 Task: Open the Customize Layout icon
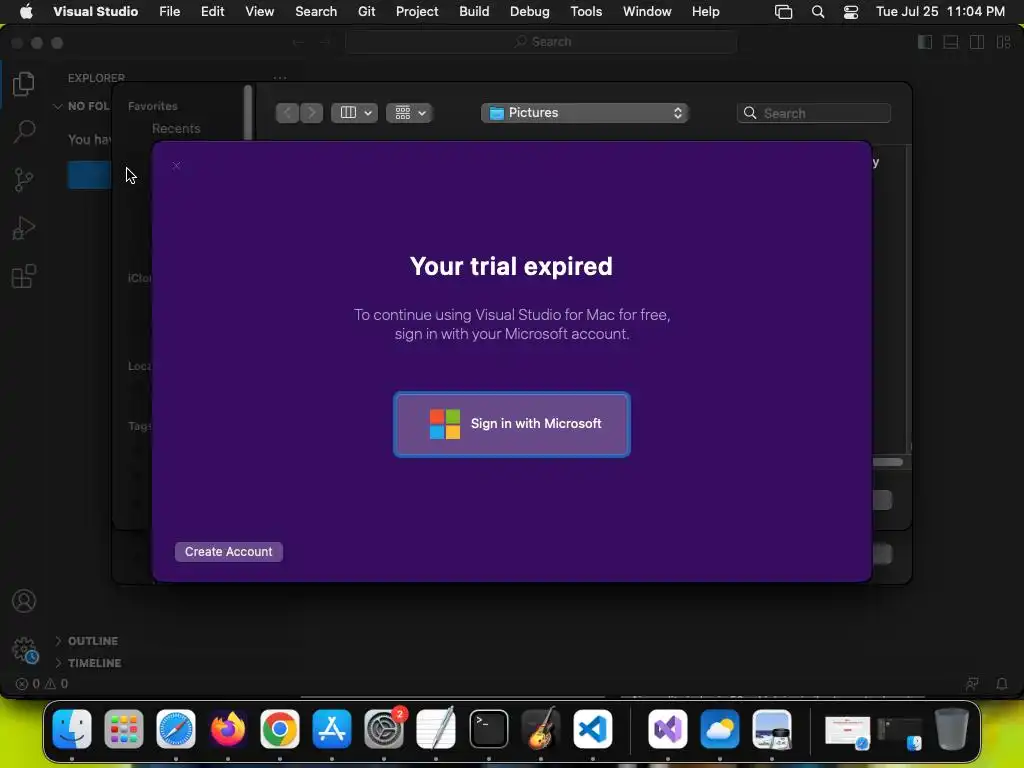(1003, 42)
